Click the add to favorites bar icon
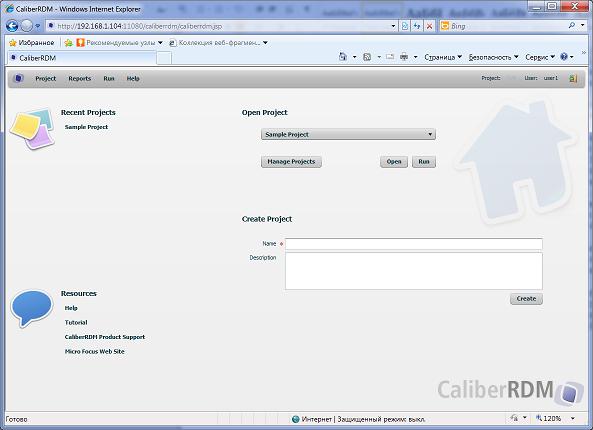This screenshot has height=430, width=593. (68, 43)
